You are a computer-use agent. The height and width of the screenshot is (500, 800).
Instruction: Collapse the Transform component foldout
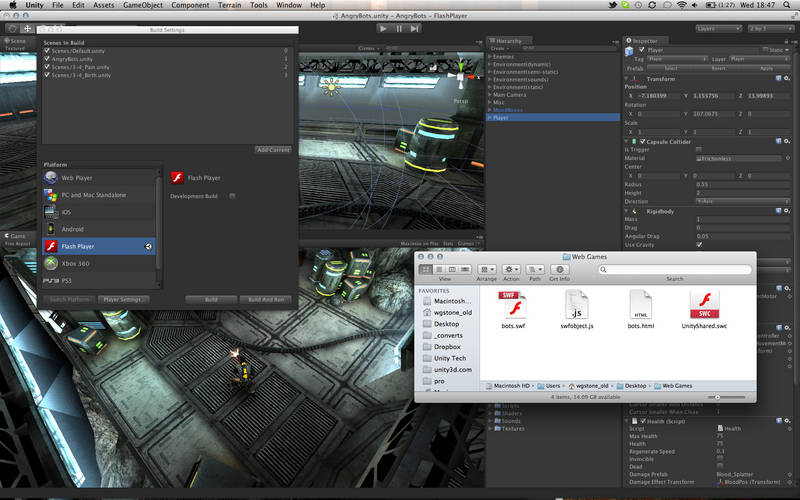[x=627, y=79]
